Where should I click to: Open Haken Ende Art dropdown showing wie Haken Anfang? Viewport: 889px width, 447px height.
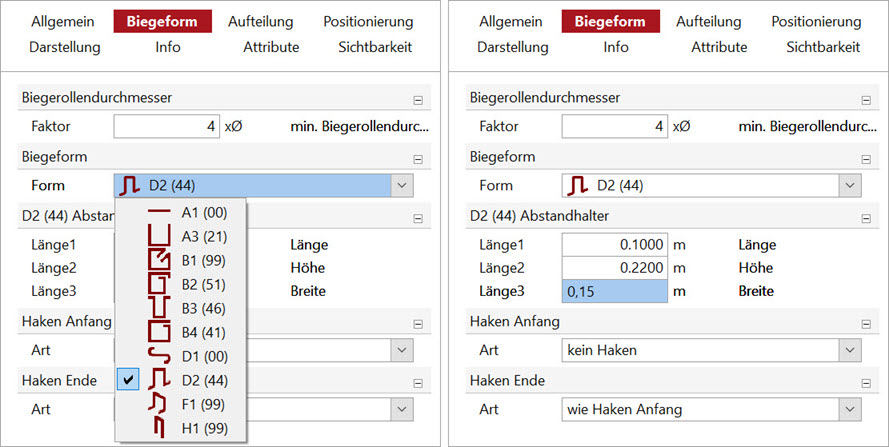pos(711,409)
